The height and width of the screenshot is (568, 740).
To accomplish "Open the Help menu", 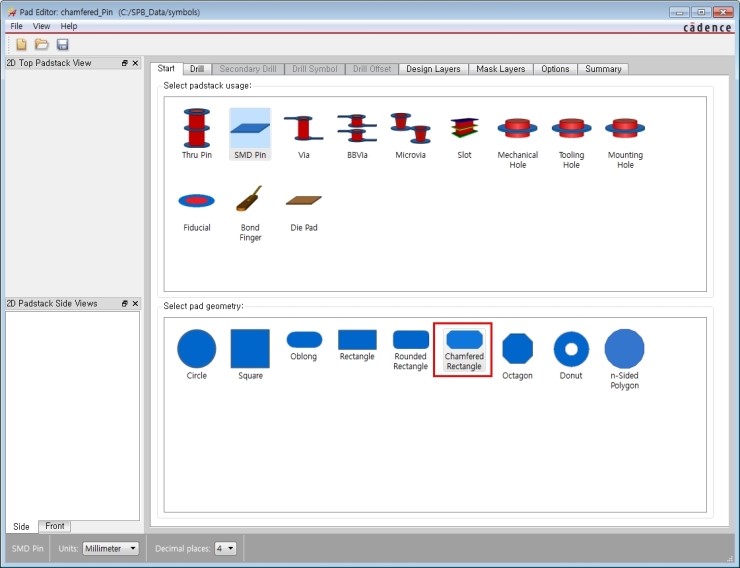I will click(68, 26).
